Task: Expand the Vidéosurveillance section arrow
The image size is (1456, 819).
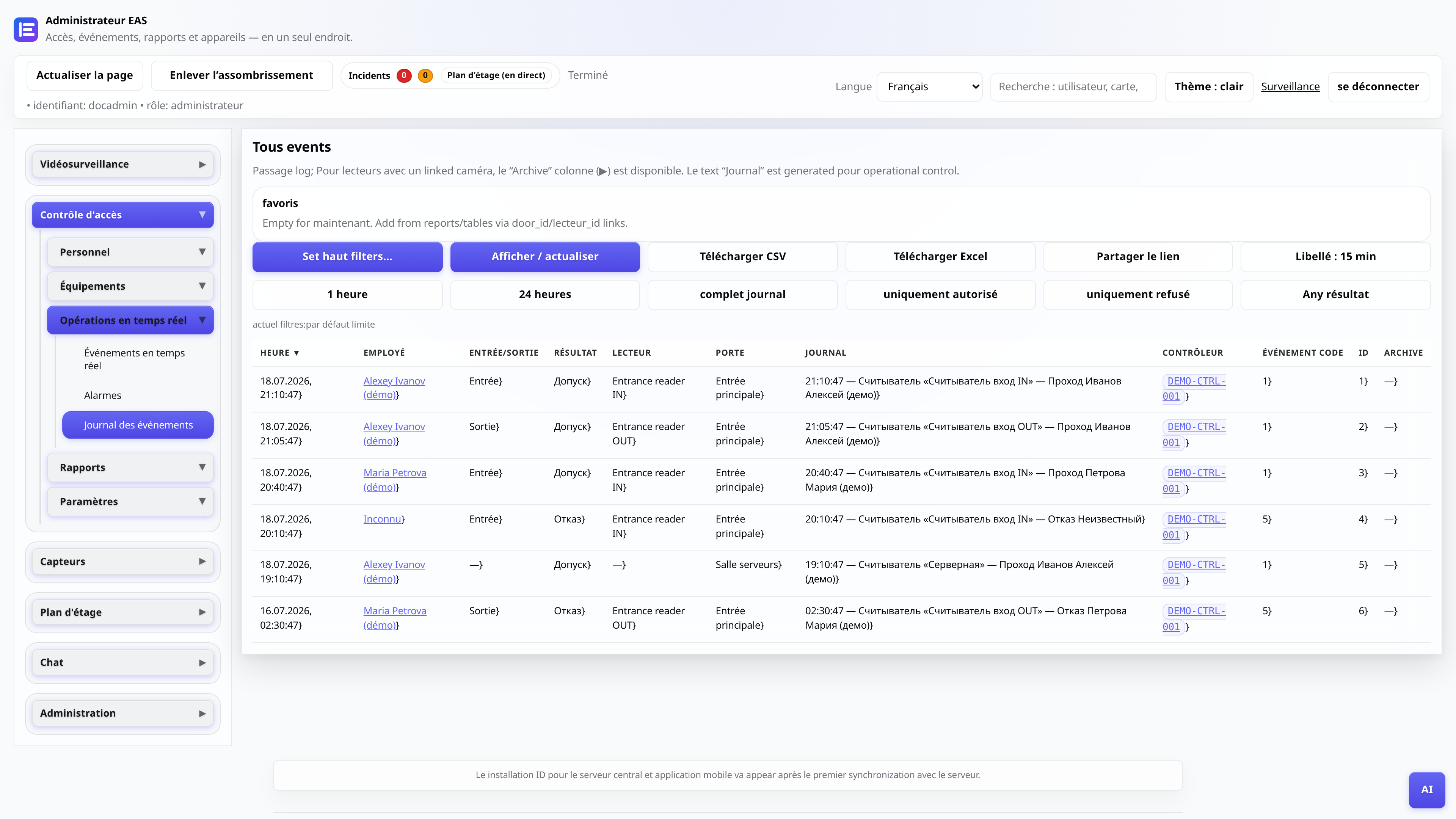Action: click(202, 165)
